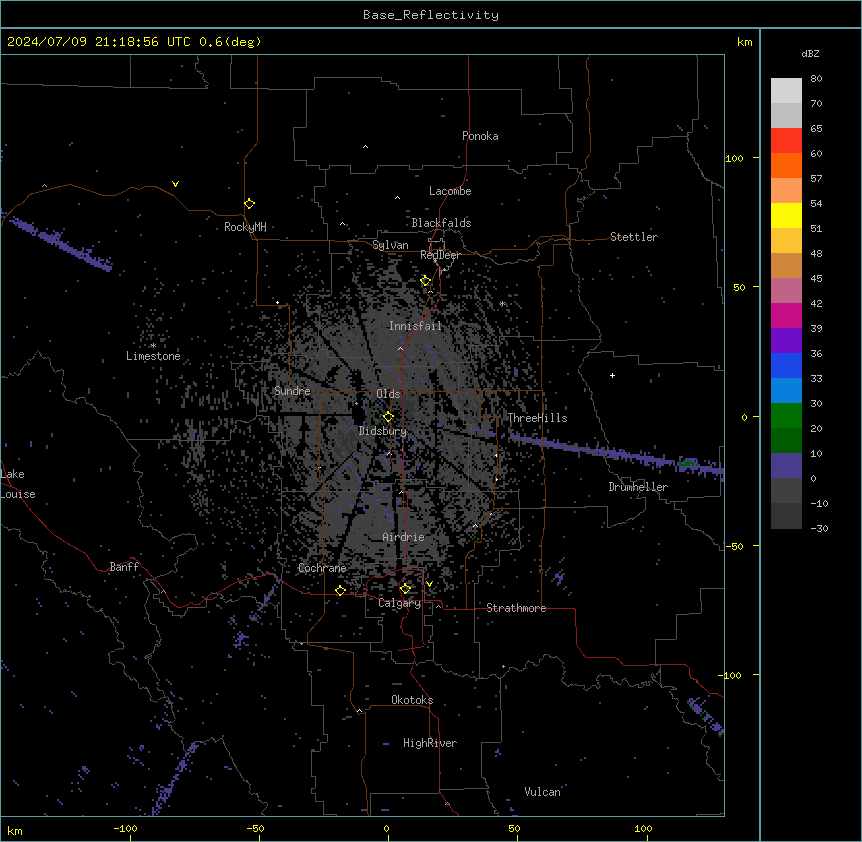Select the asterisk marker east of Innisfail

(x=502, y=303)
